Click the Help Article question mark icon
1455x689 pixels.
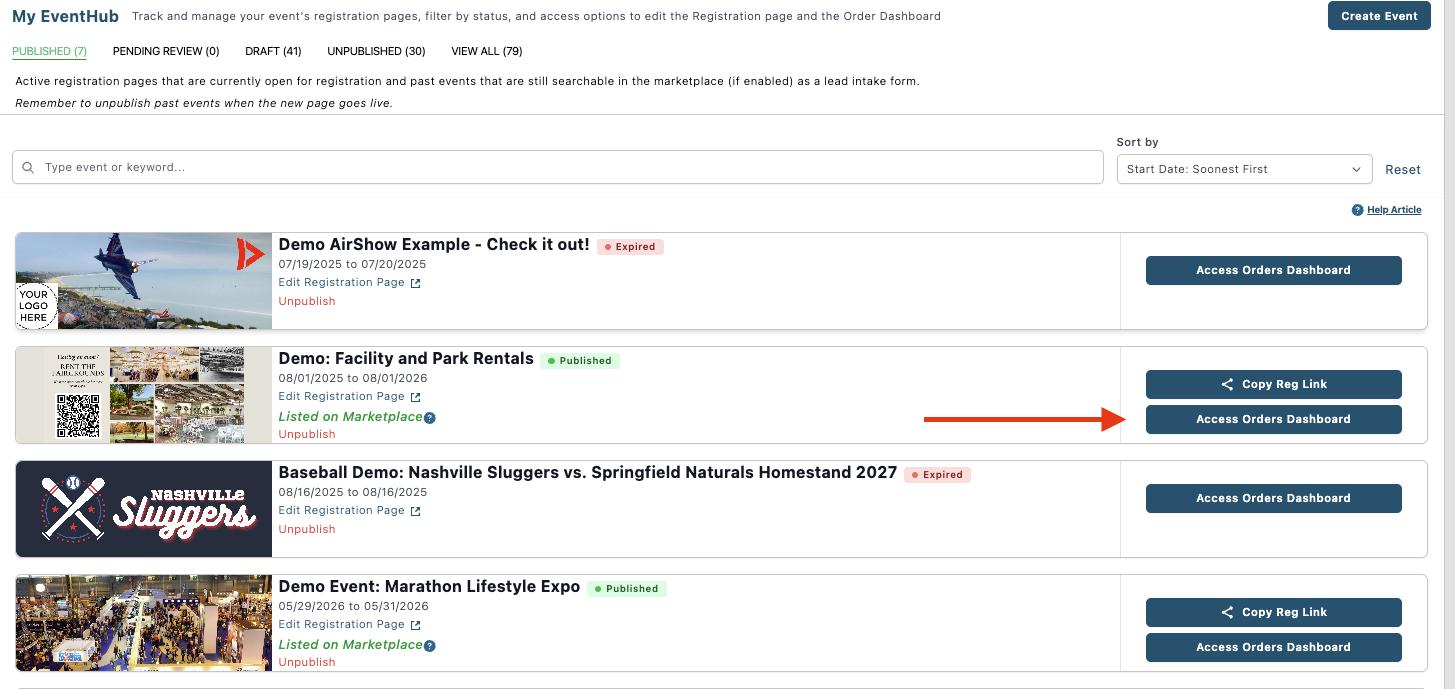(1357, 210)
